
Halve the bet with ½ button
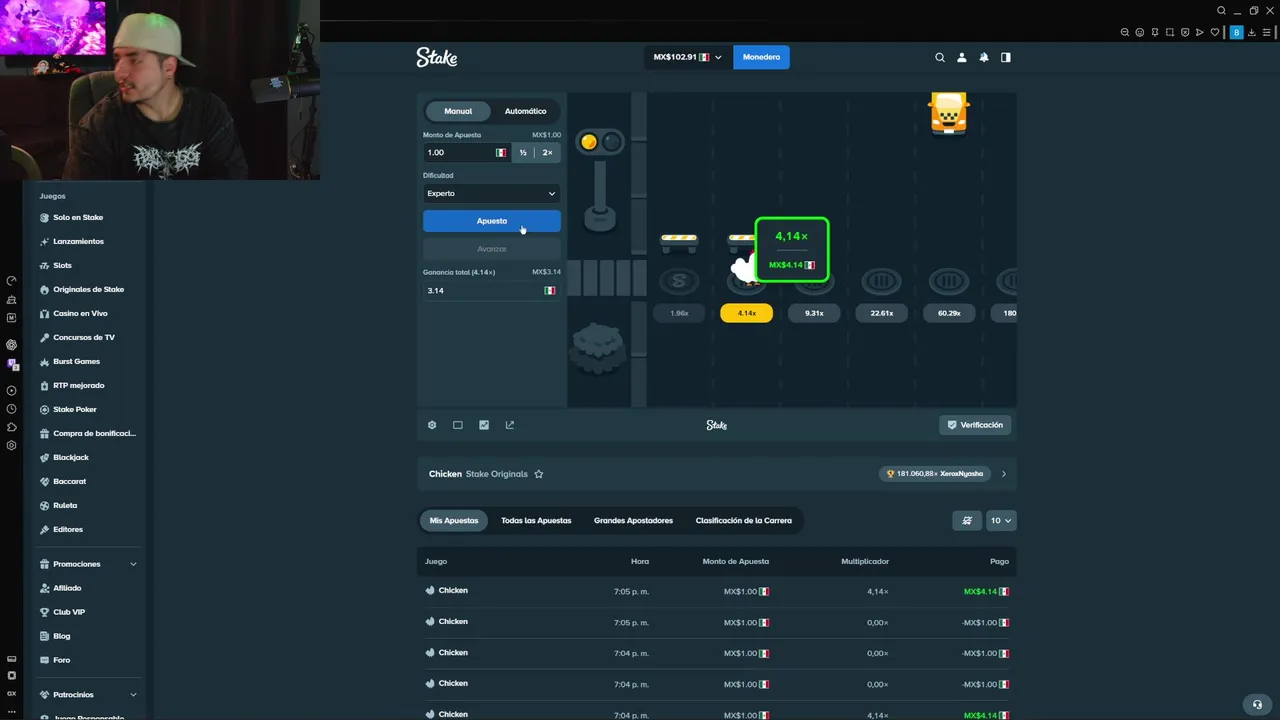pos(523,152)
